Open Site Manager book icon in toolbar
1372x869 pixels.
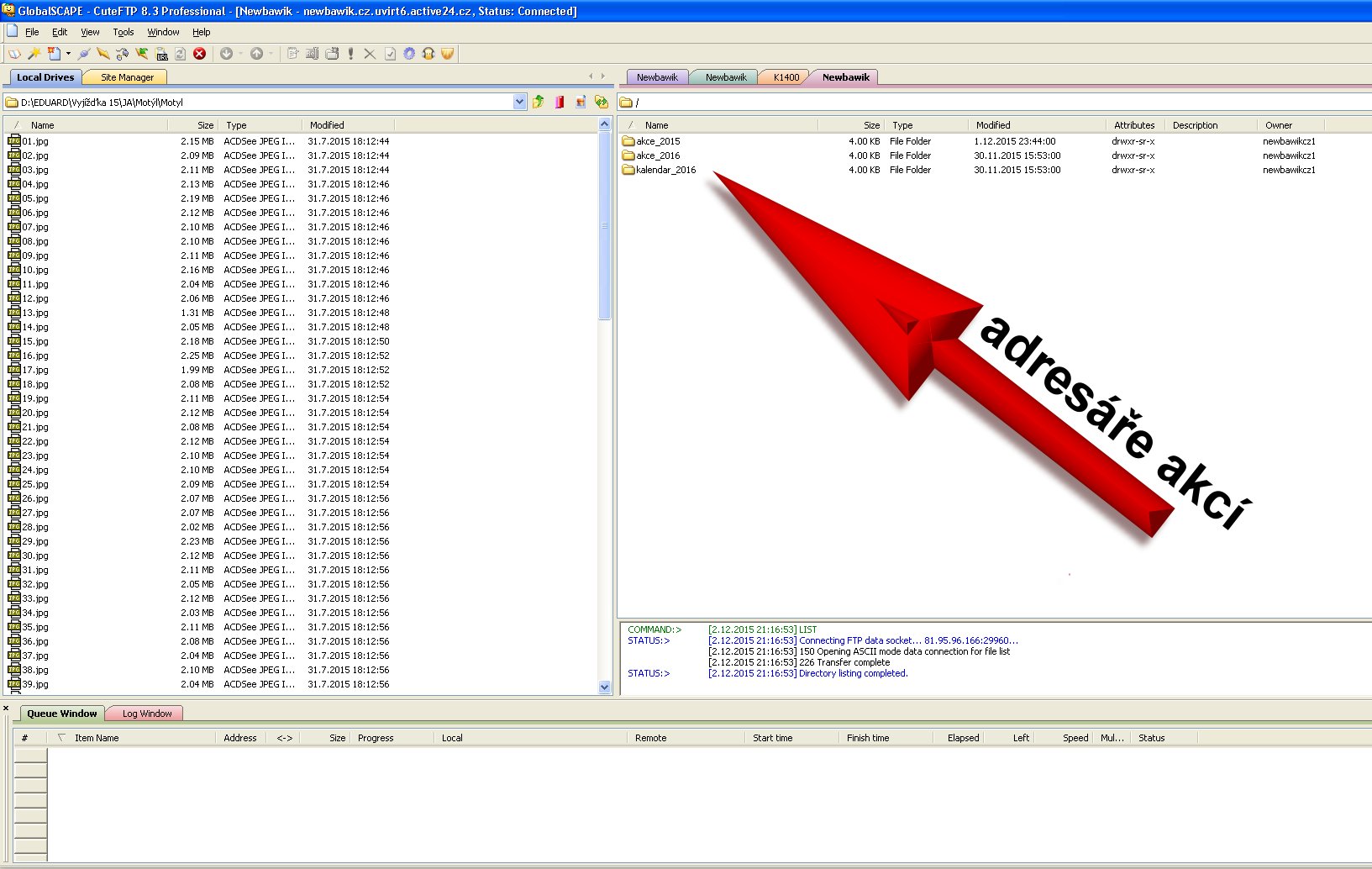(14, 54)
